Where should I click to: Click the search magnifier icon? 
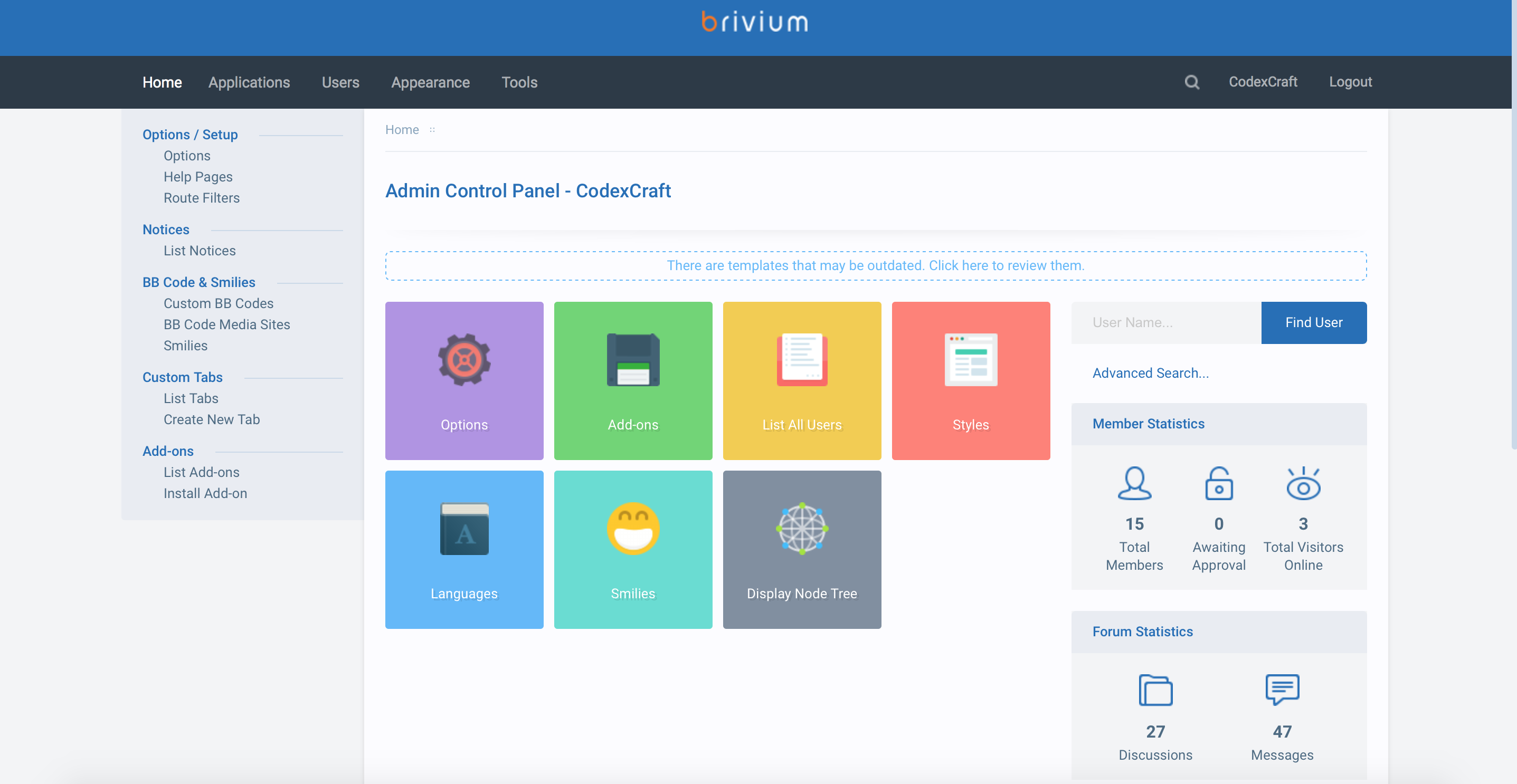pos(1191,82)
